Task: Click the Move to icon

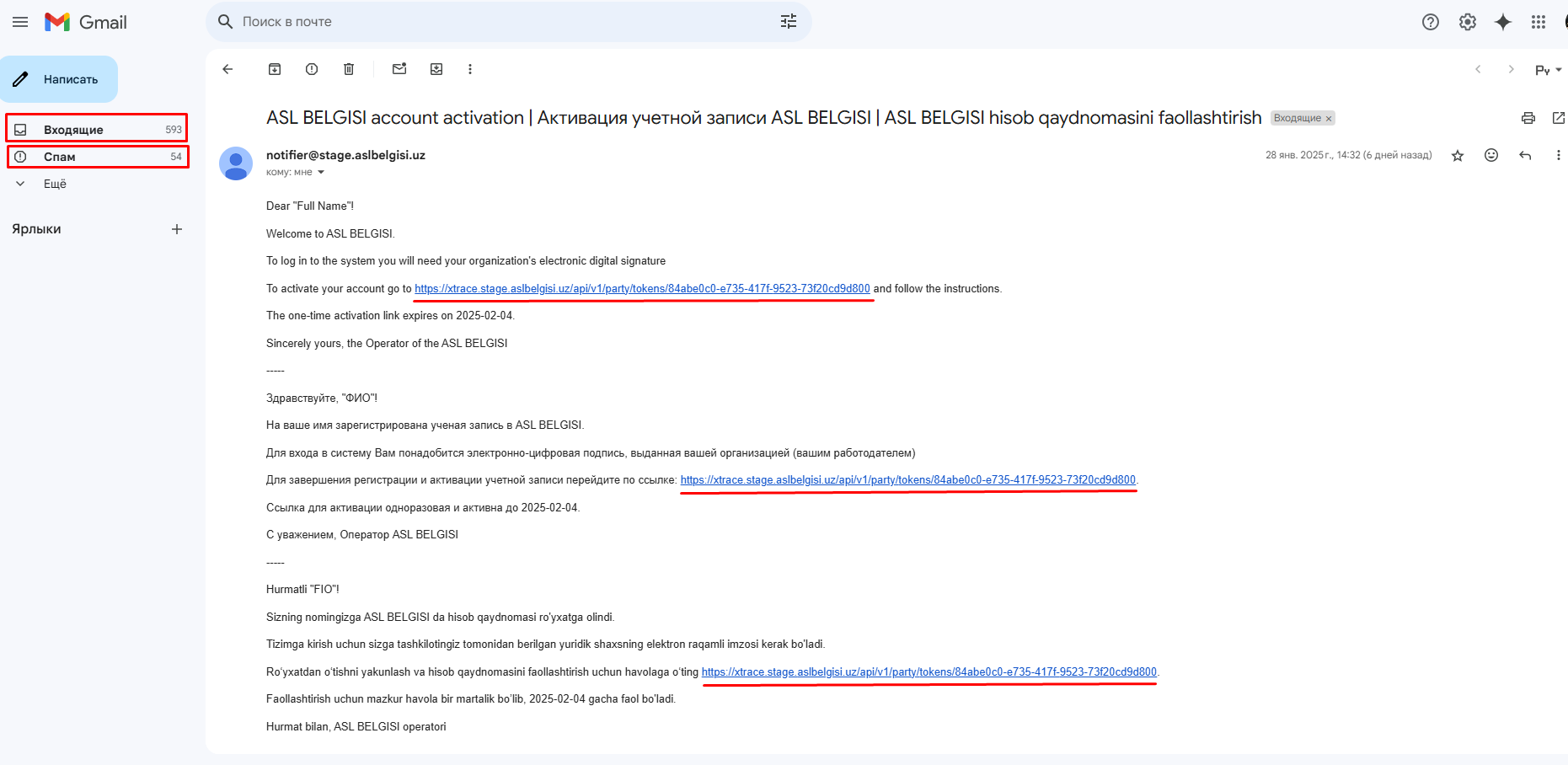Action: (436, 69)
